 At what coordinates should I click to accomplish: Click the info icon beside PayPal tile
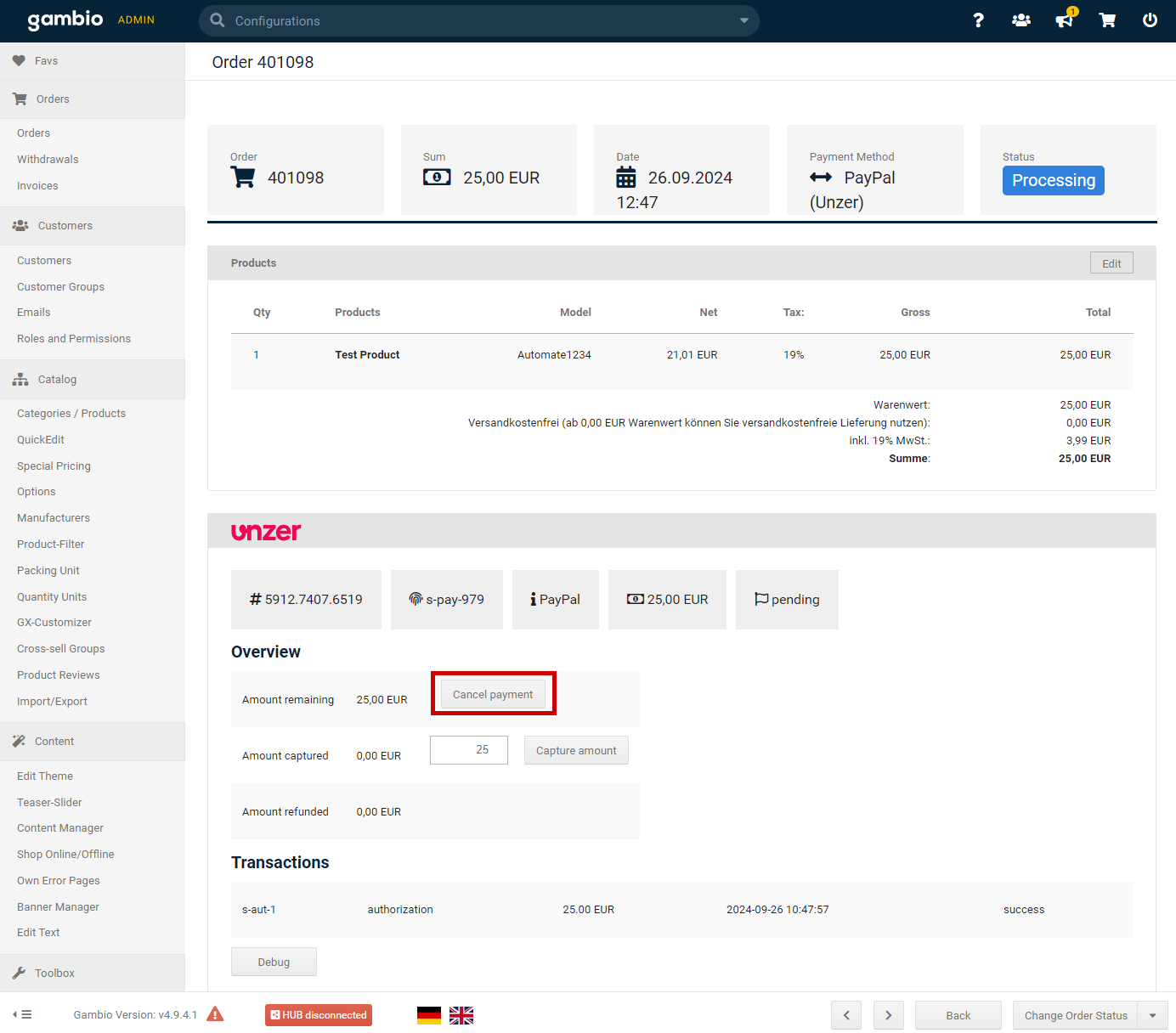coord(533,600)
